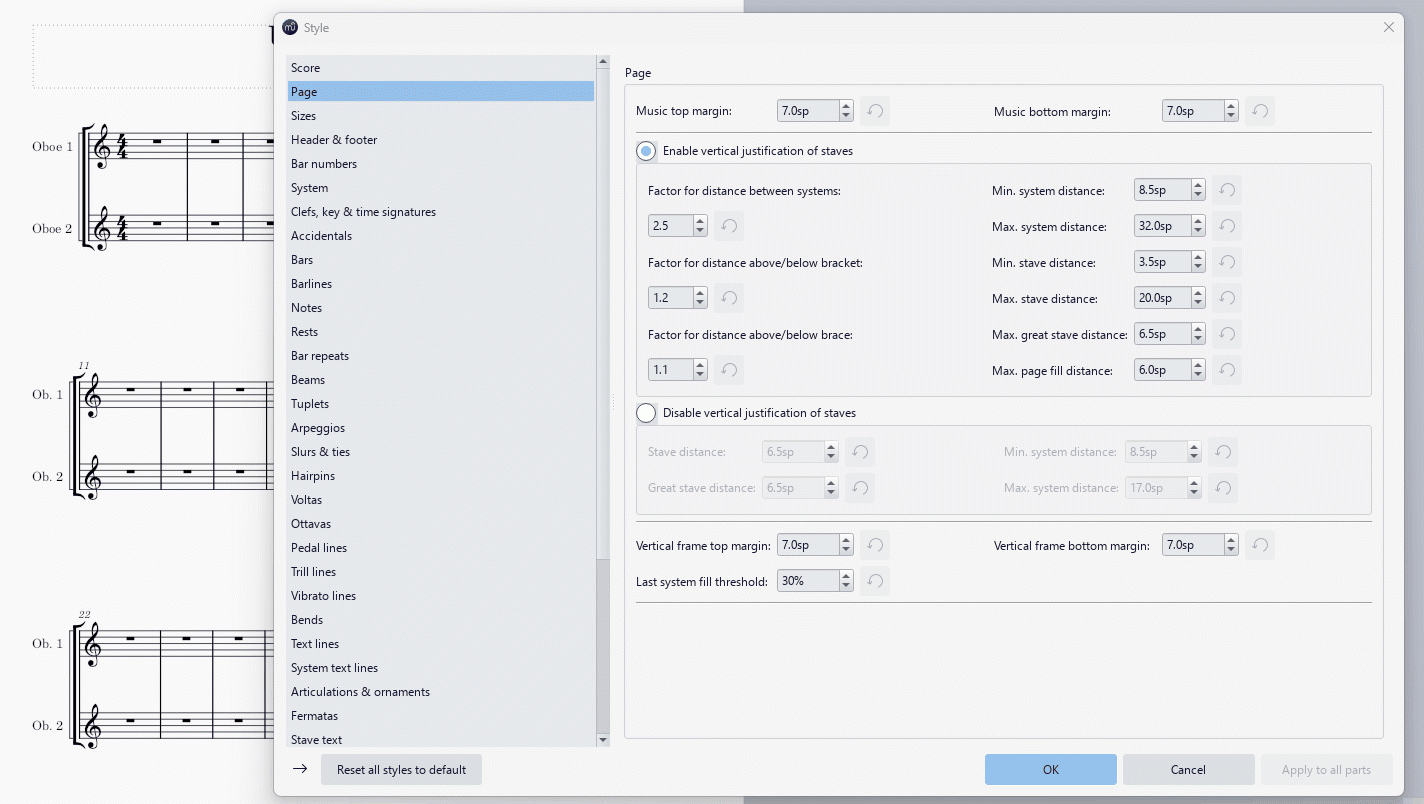Adjust Vertical frame bottom margin stepper

[x=1231, y=545]
